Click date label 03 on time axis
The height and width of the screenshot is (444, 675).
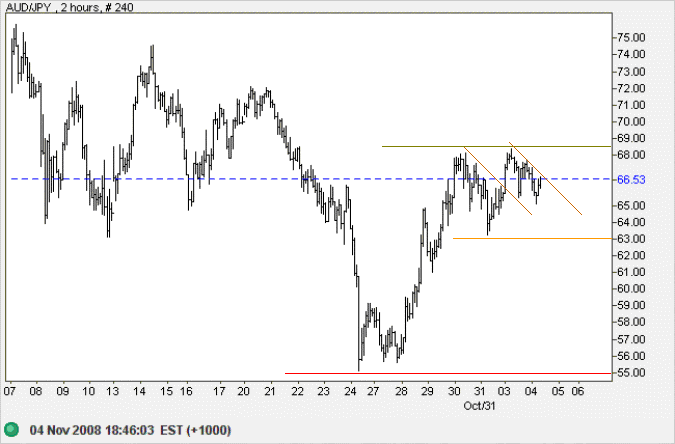tap(504, 391)
